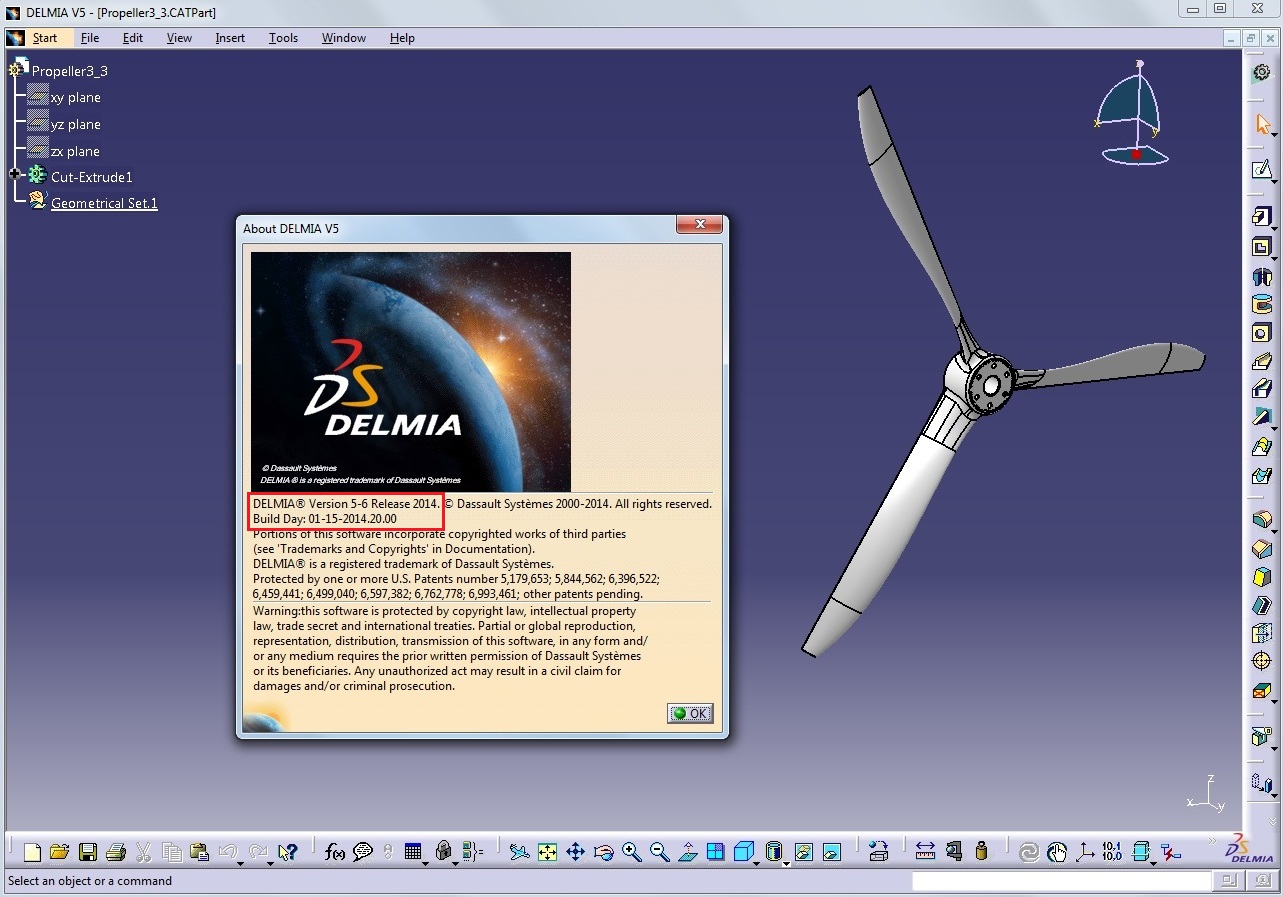Create a new document with the New icon
The height and width of the screenshot is (897, 1283).
(x=33, y=852)
